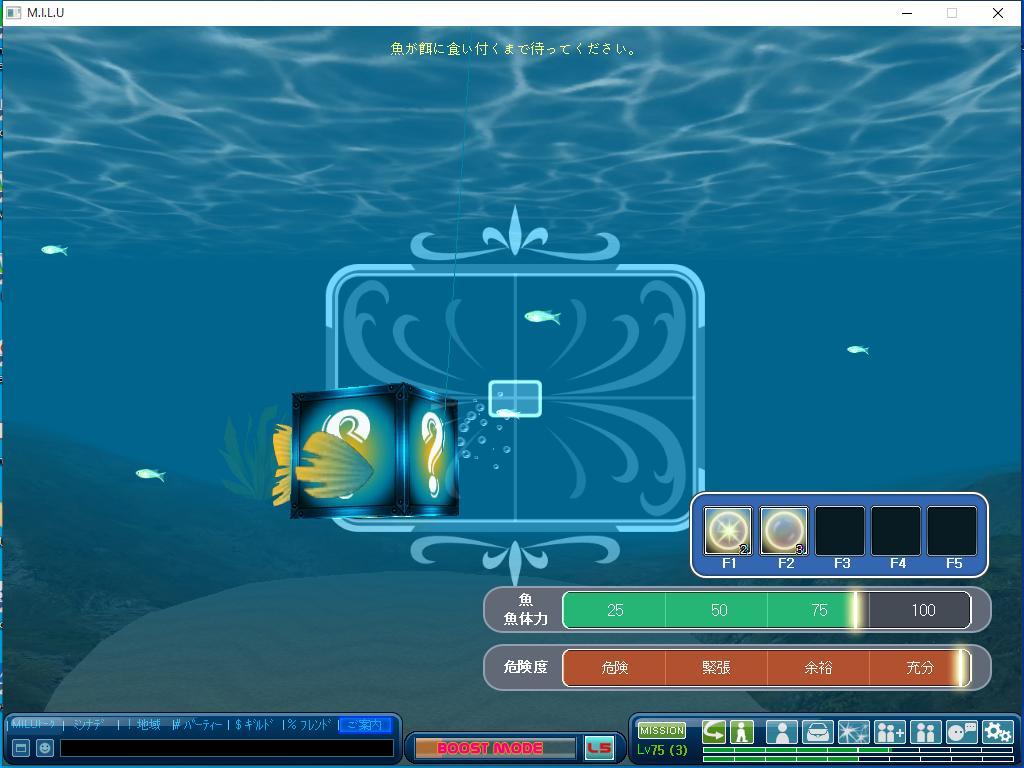The image size is (1024, 768).
Task: Open the sparkle skills icon
Action: [853, 732]
